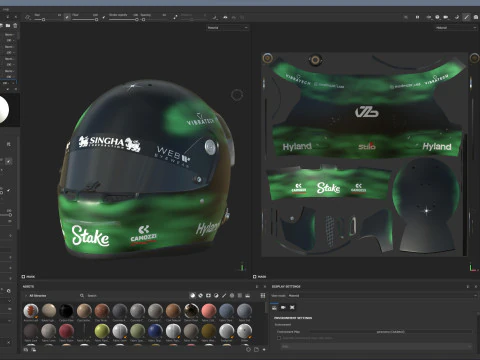Adjust the Stroke opacity slider
480x360 pixels.
point(124,20)
